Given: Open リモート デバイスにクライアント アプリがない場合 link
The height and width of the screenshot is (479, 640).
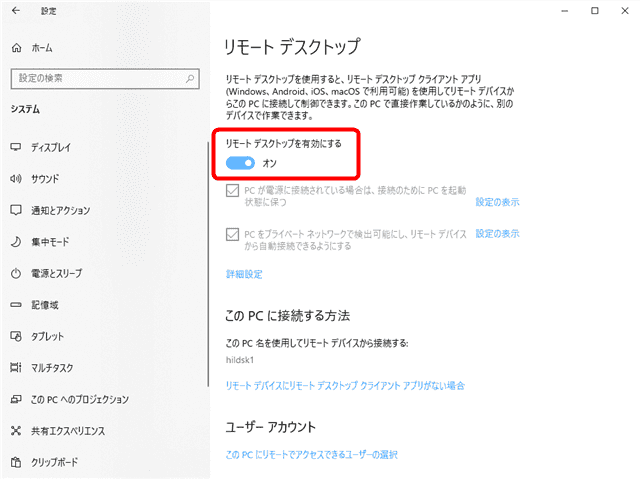Looking at the screenshot, I should (x=345, y=386).
